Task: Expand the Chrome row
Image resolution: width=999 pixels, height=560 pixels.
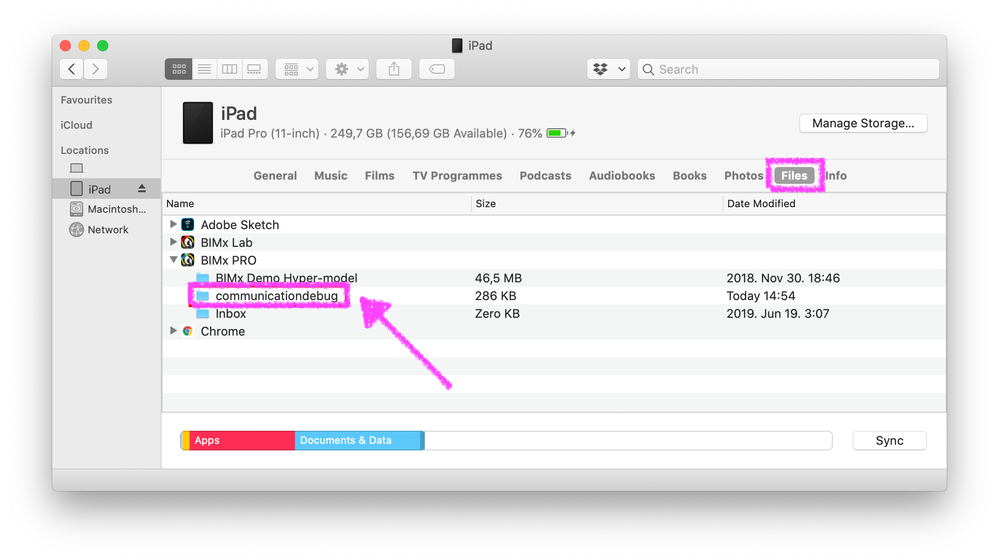Action: (173, 331)
